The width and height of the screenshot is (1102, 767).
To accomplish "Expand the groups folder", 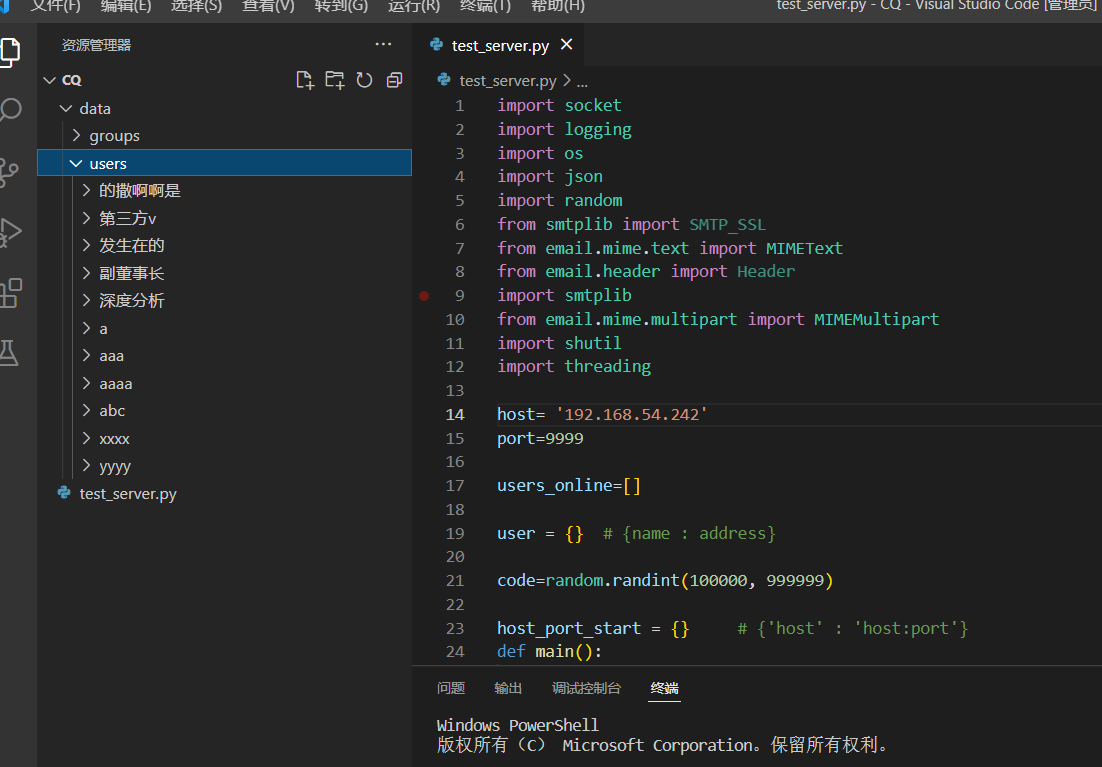I will (114, 136).
